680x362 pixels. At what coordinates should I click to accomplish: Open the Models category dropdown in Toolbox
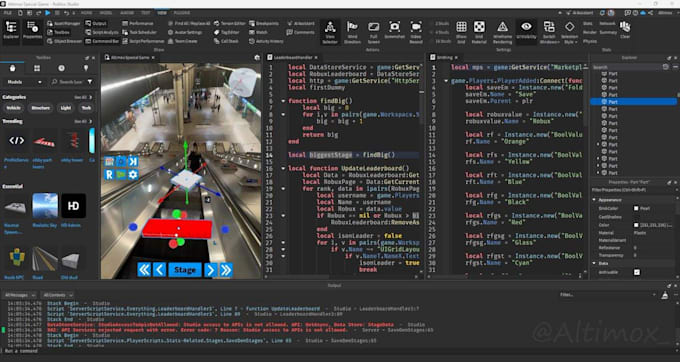24,82
